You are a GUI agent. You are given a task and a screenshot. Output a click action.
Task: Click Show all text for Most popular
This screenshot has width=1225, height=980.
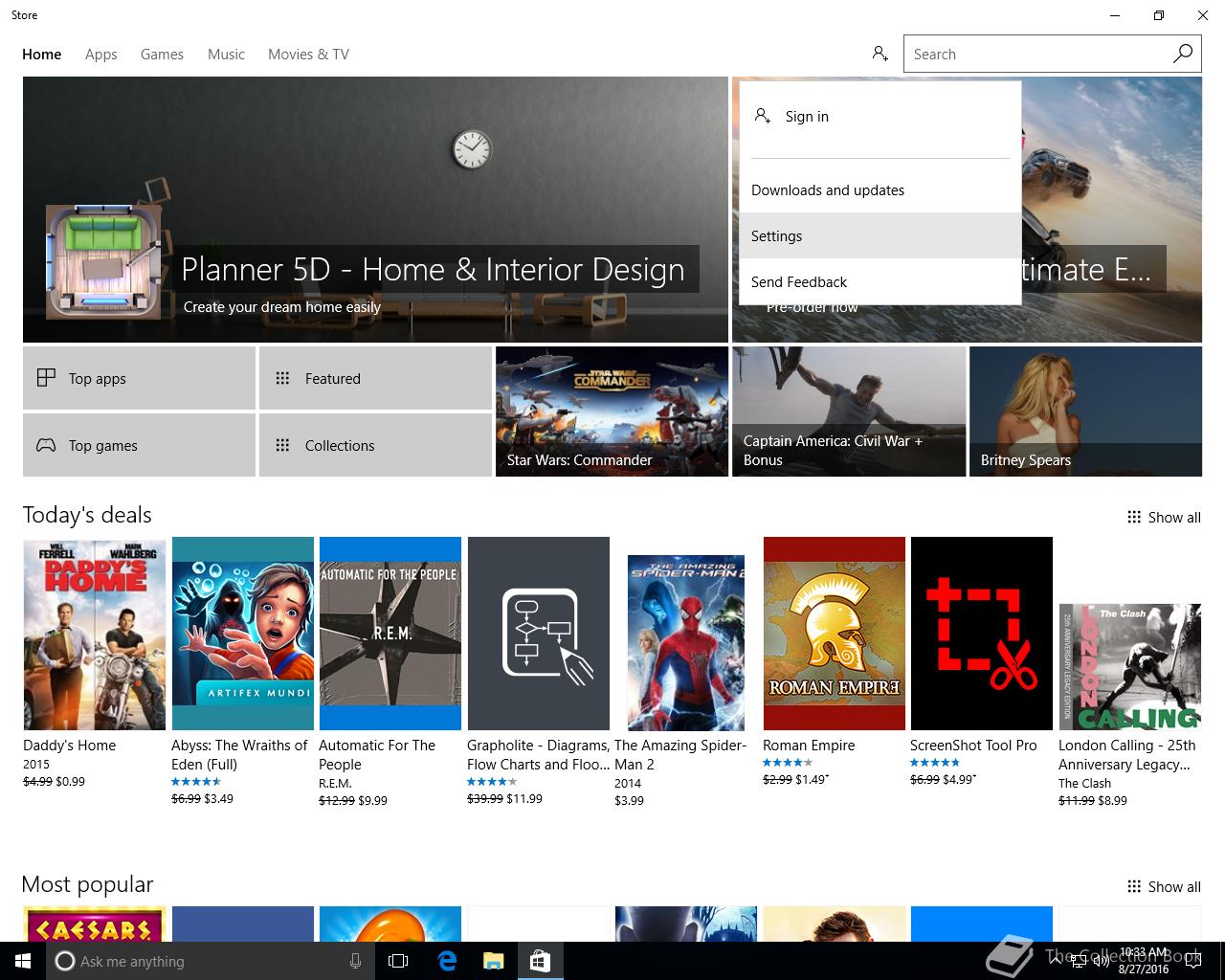pos(1174,886)
